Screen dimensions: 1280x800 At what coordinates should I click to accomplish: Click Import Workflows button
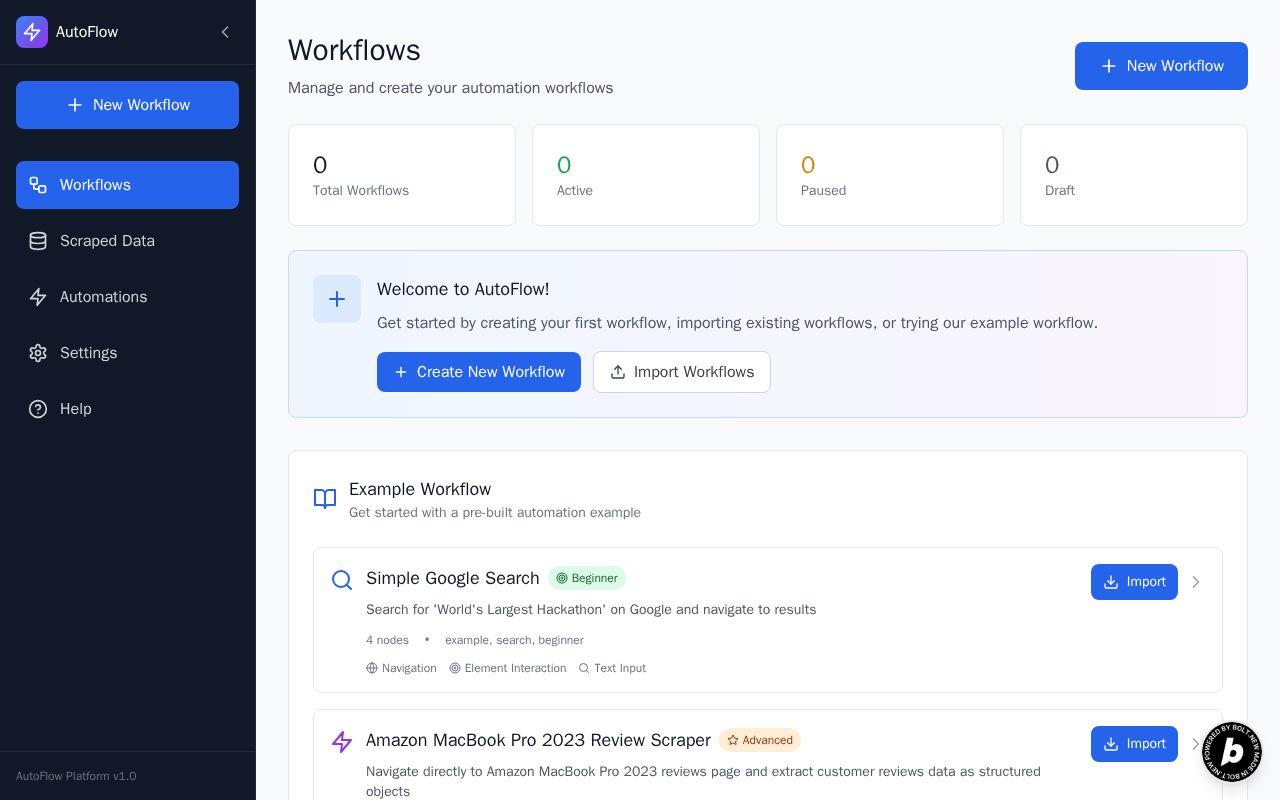[x=682, y=372]
